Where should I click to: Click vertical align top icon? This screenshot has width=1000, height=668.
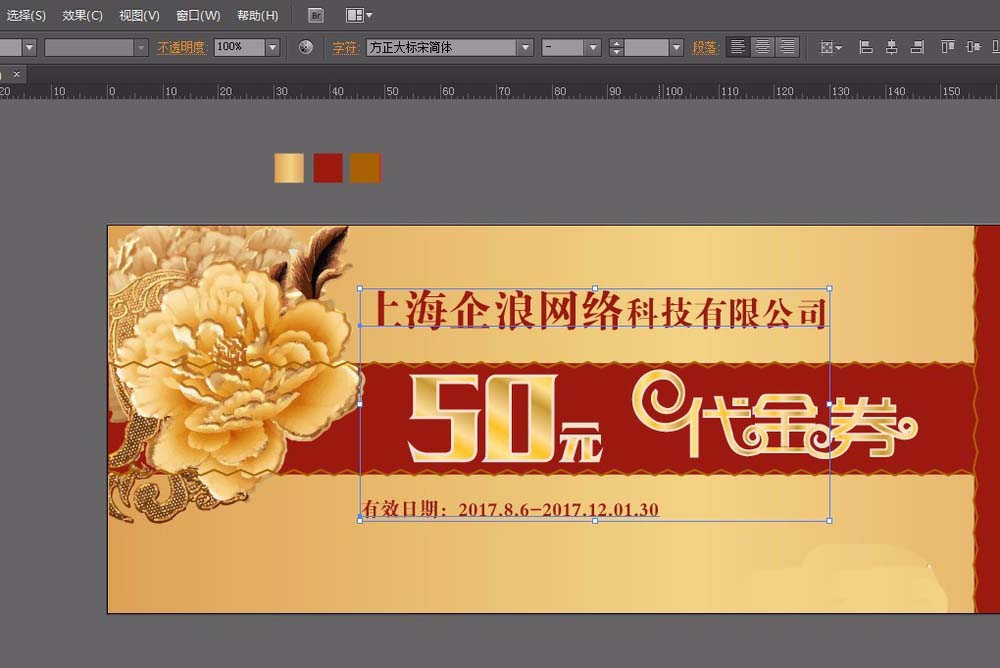pos(948,47)
